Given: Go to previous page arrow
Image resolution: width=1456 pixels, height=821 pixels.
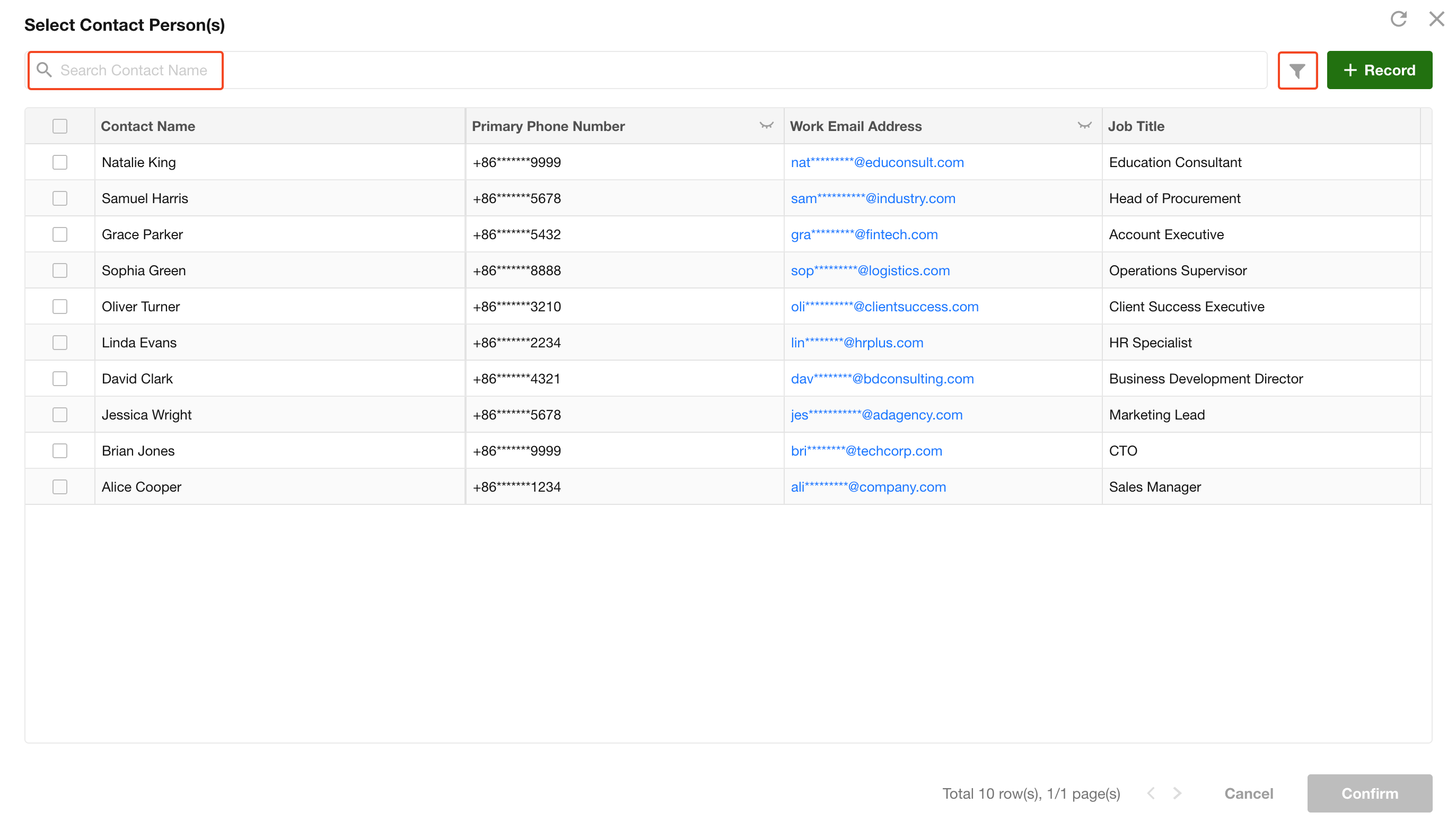Looking at the screenshot, I should point(1151,793).
